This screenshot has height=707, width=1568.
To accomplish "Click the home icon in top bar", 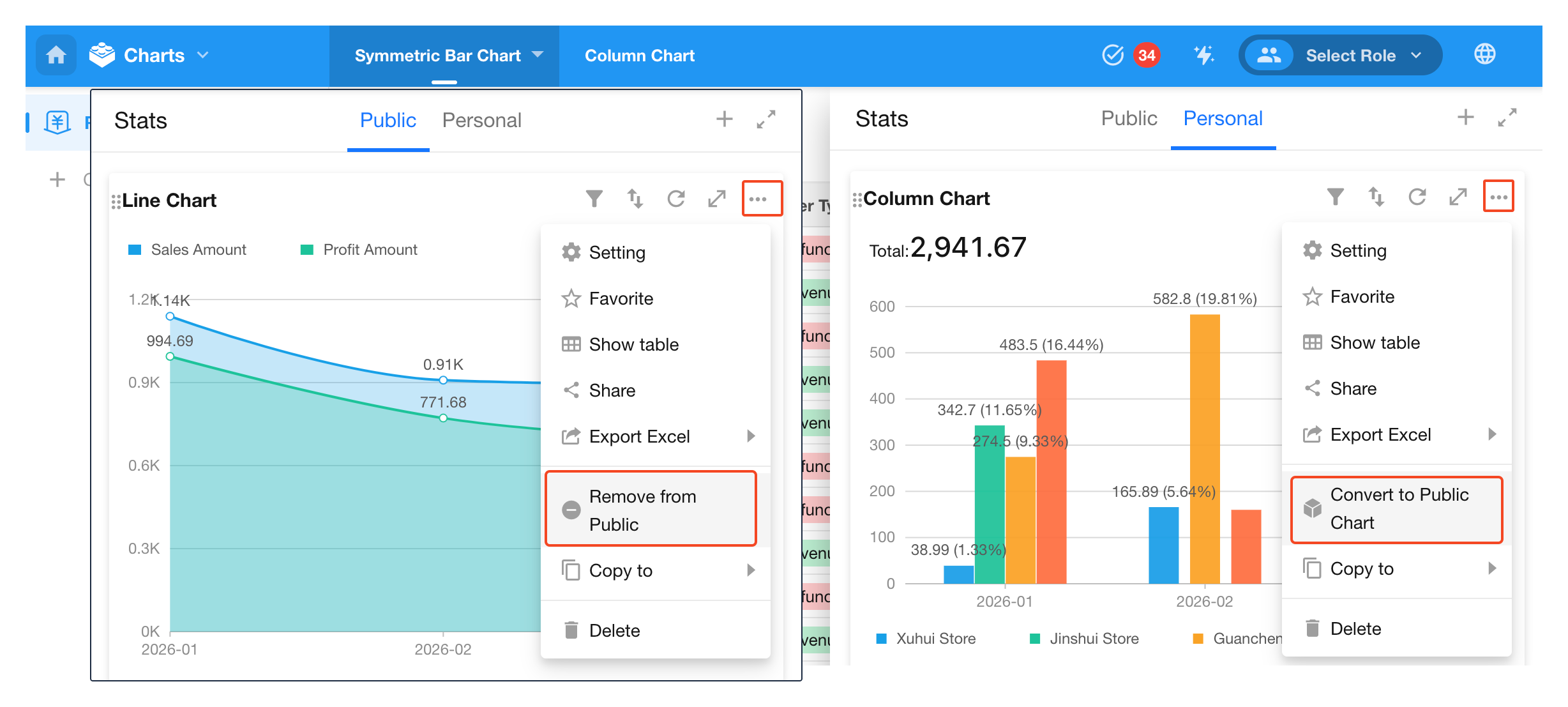I will click(56, 56).
